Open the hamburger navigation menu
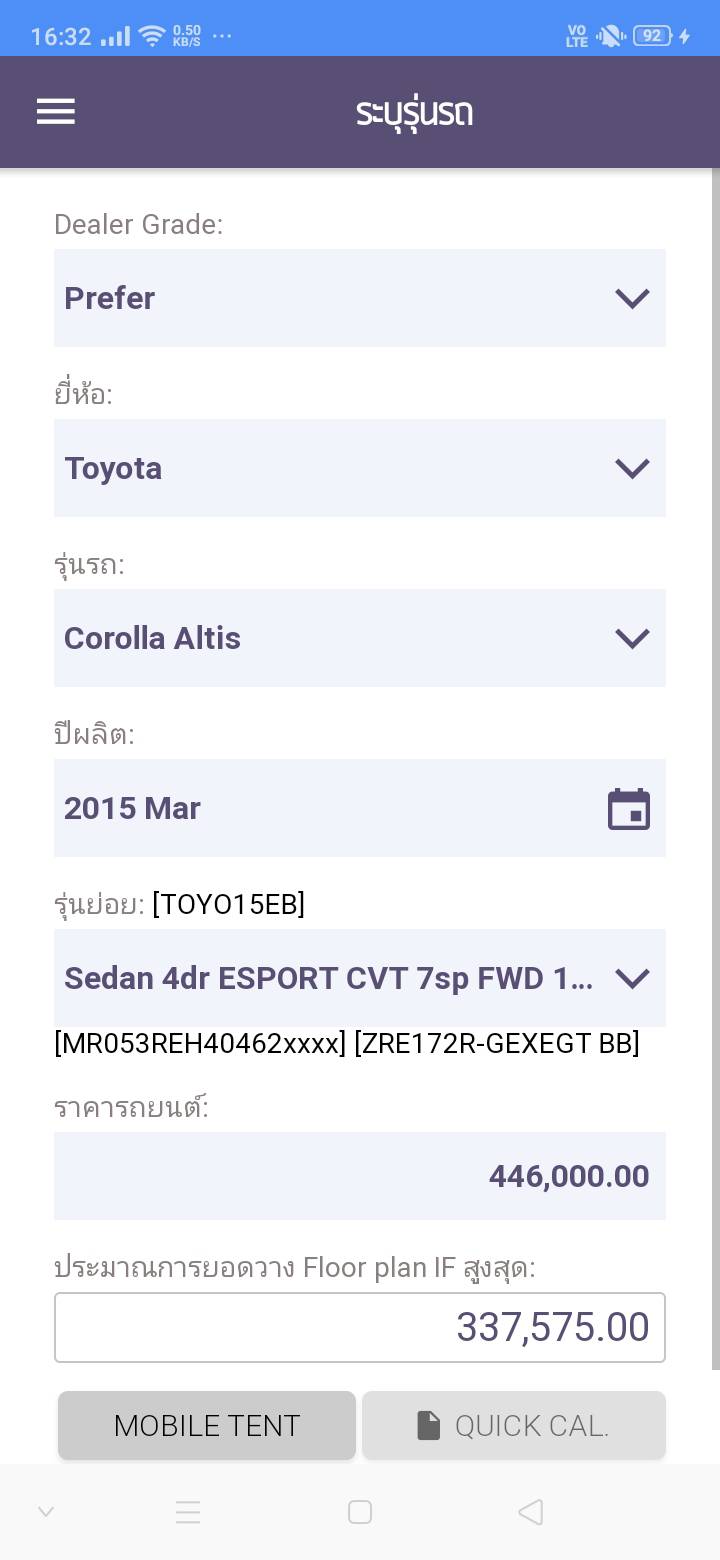 point(56,112)
